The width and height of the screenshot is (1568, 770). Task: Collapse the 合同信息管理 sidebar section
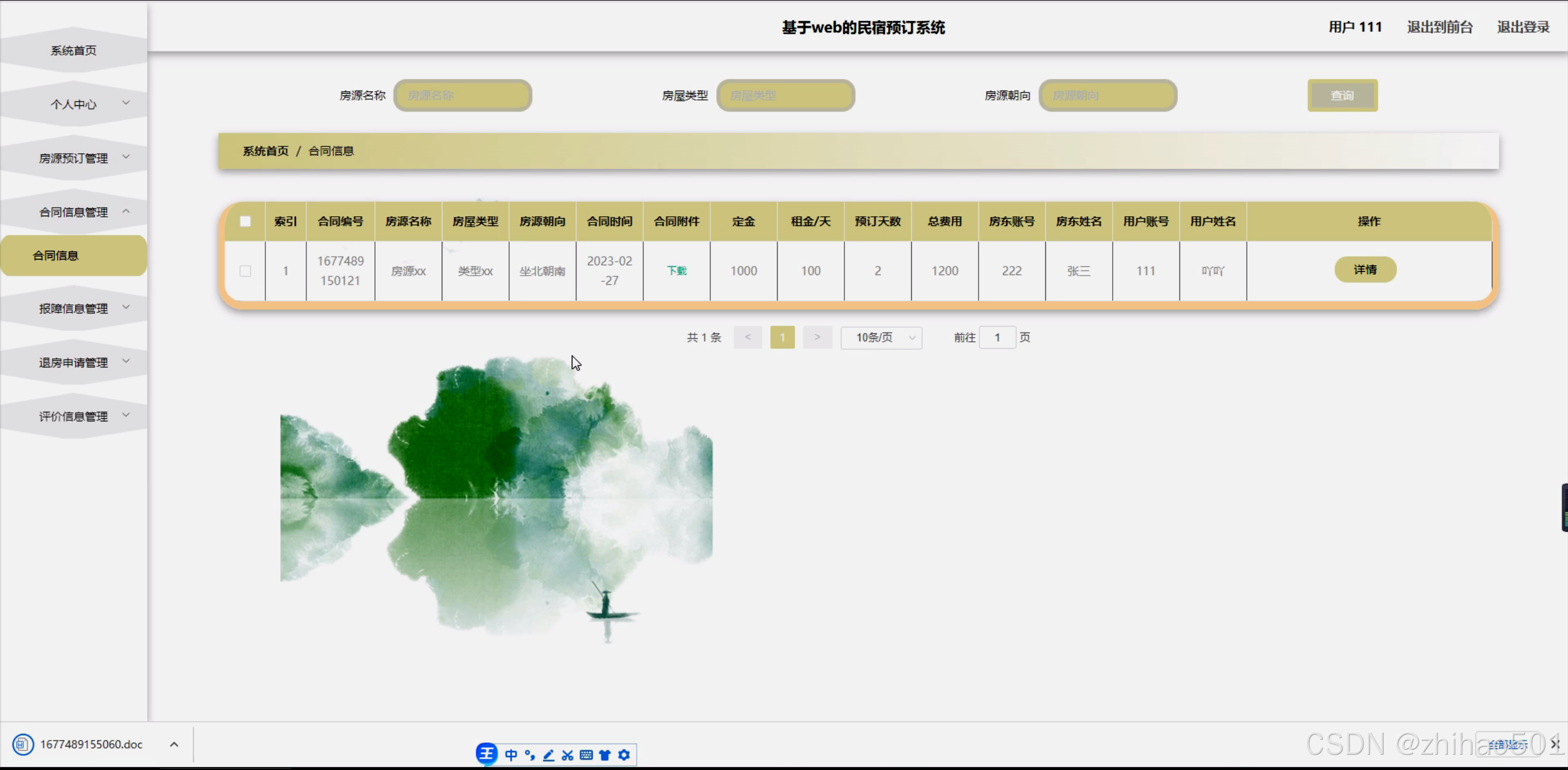[x=74, y=212]
